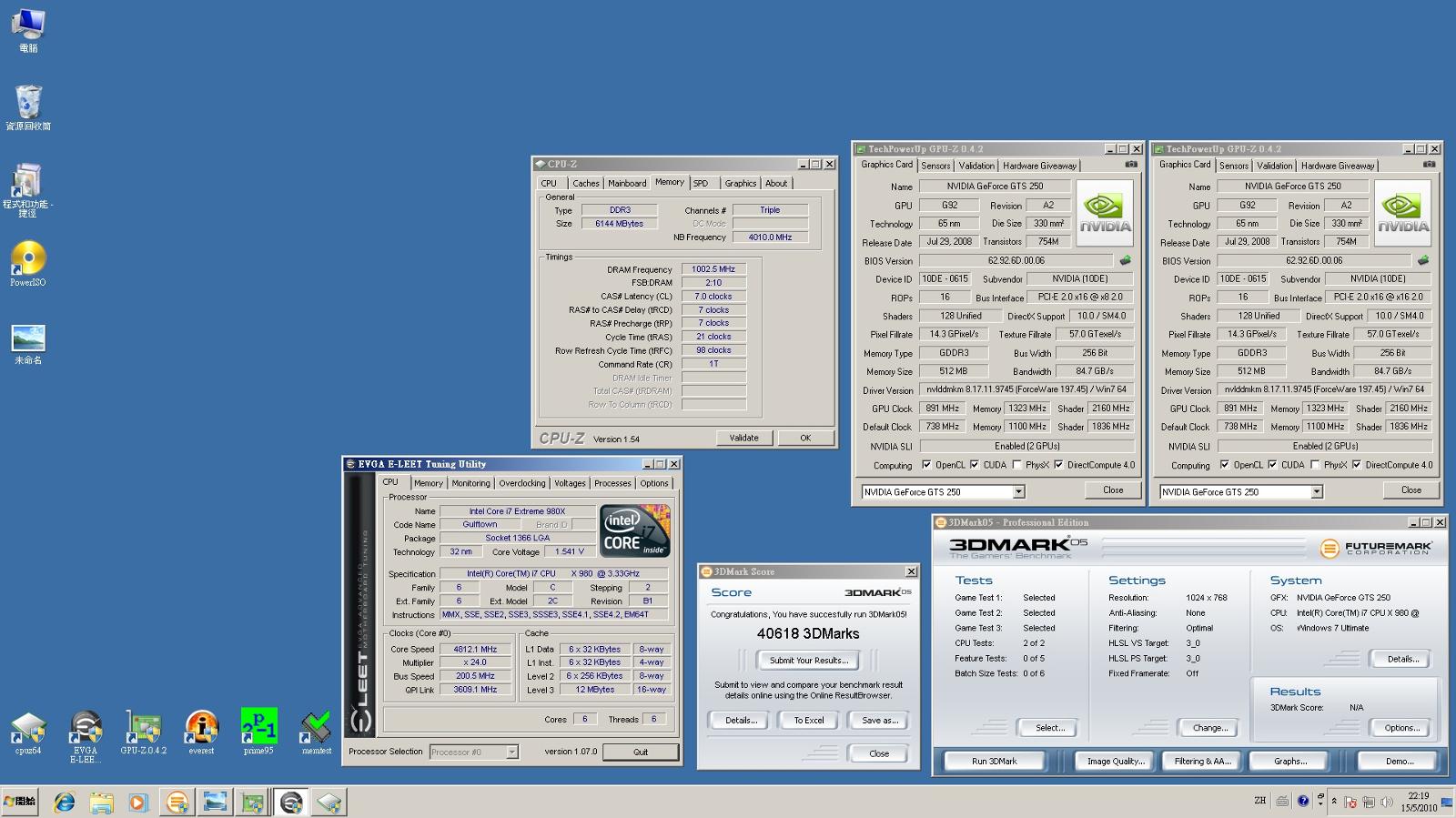This screenshot has height=818, width=1456.
Task: Open Filtering & AA settings button
Action: coord(1202,762)
